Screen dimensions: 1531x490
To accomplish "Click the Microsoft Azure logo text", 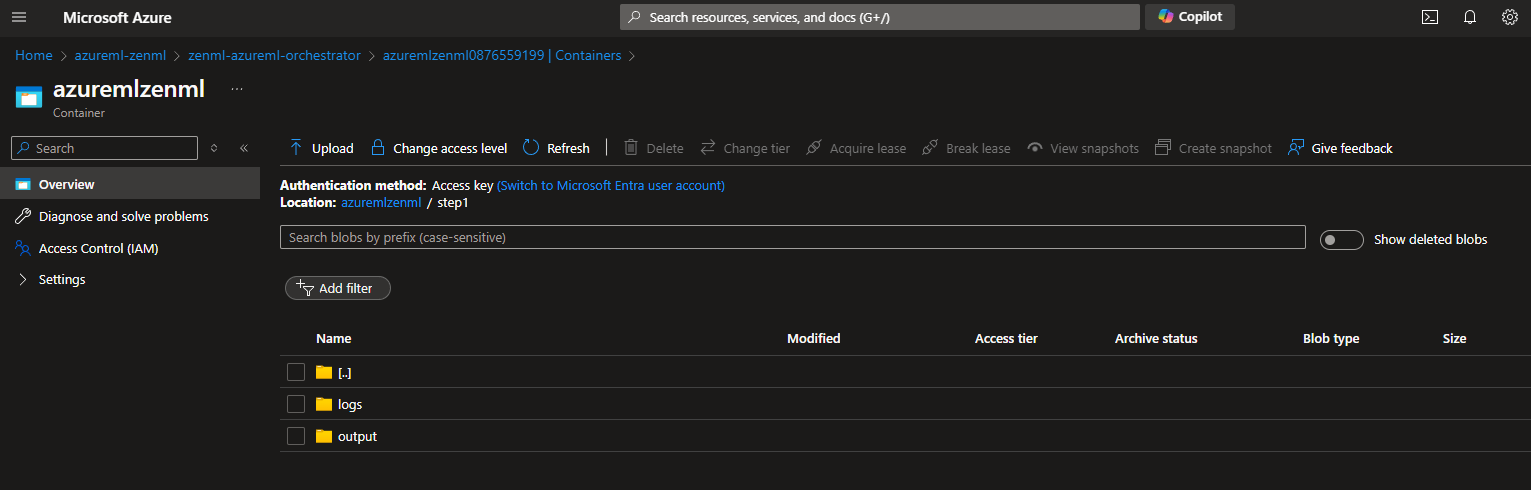I will [117, 18].
